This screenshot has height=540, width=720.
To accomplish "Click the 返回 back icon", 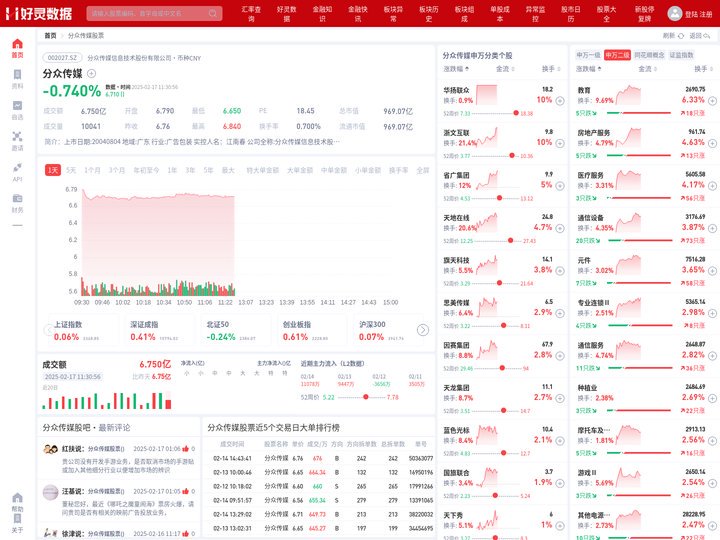I will 707,36.
